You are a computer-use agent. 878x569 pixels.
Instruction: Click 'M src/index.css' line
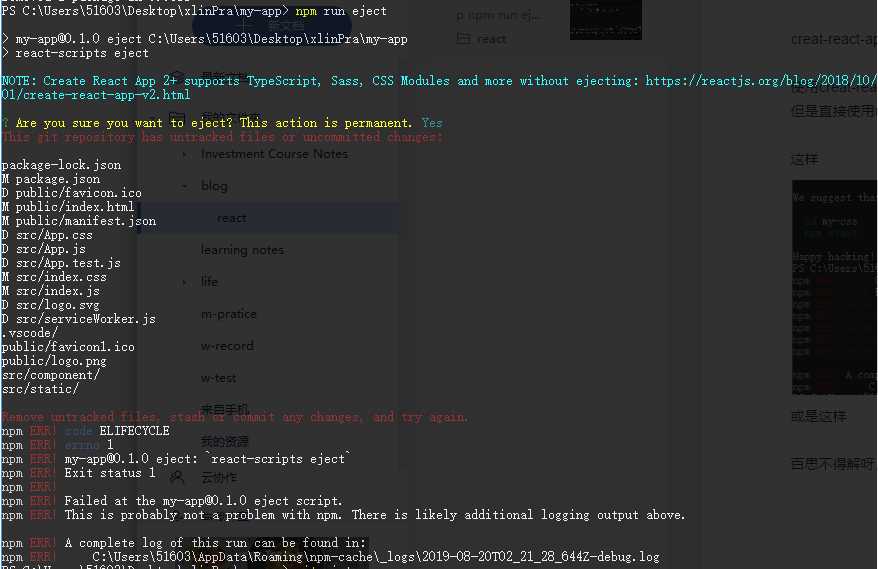click(54, 277)
